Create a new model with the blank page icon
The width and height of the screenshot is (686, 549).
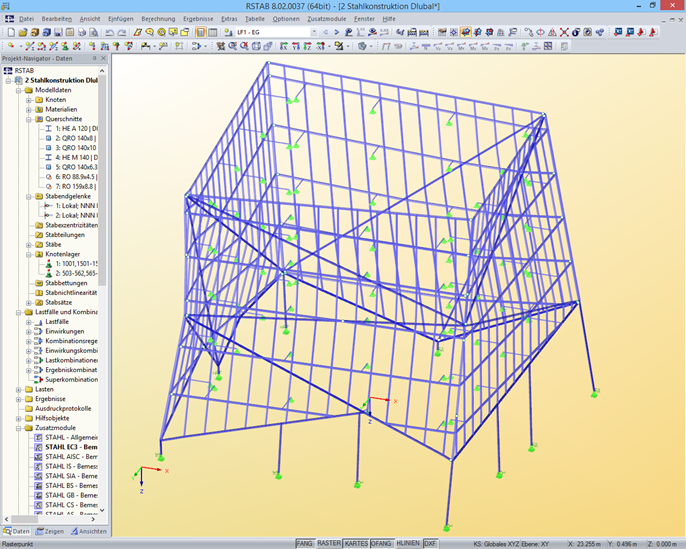(x=11, y=32)
